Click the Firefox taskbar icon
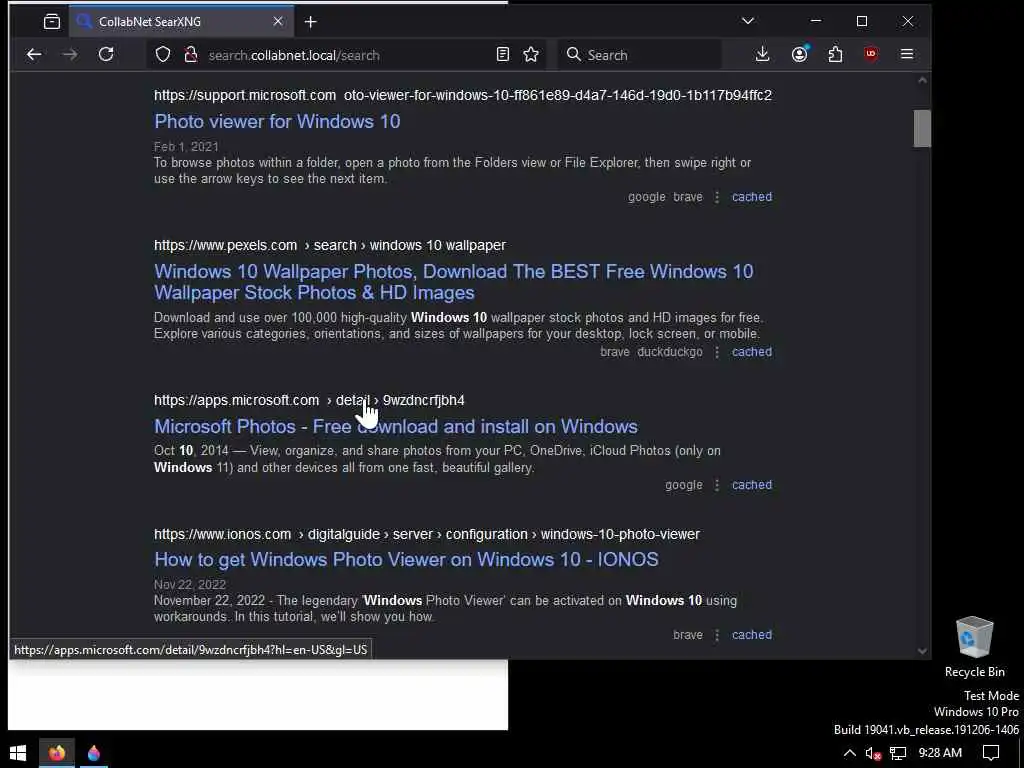The width and height of the screenshot is (1024, 768). coord(57,753)
